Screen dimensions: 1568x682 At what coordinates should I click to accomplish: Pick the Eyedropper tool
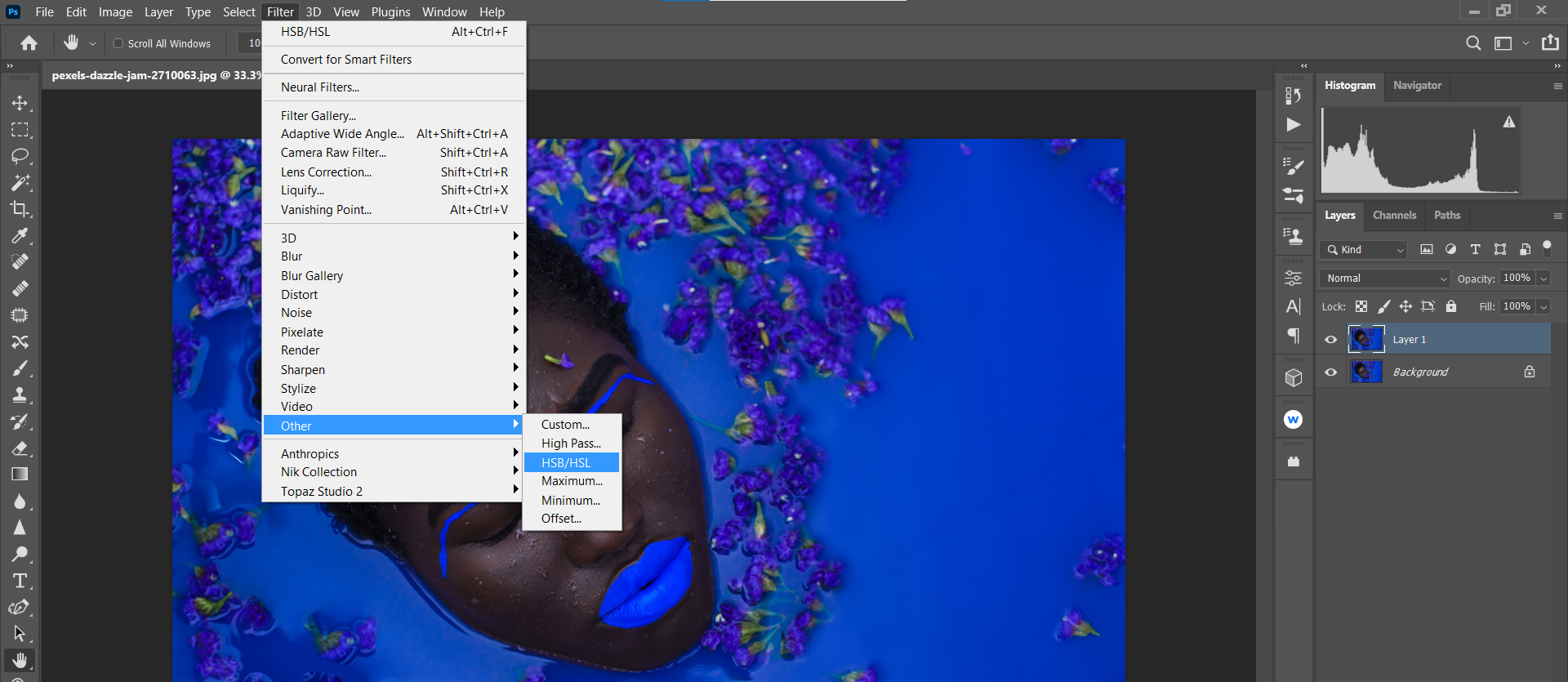tap(20, 236)
